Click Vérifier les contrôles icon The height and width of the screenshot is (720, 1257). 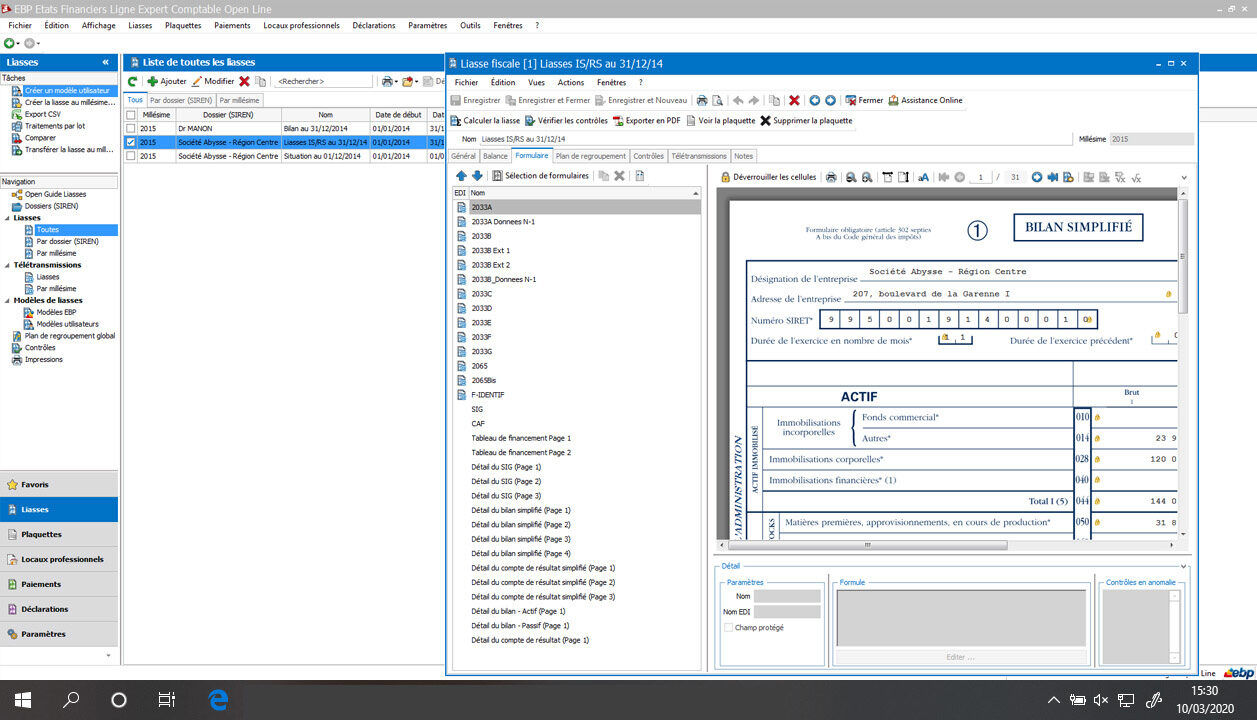click(530, 121)
